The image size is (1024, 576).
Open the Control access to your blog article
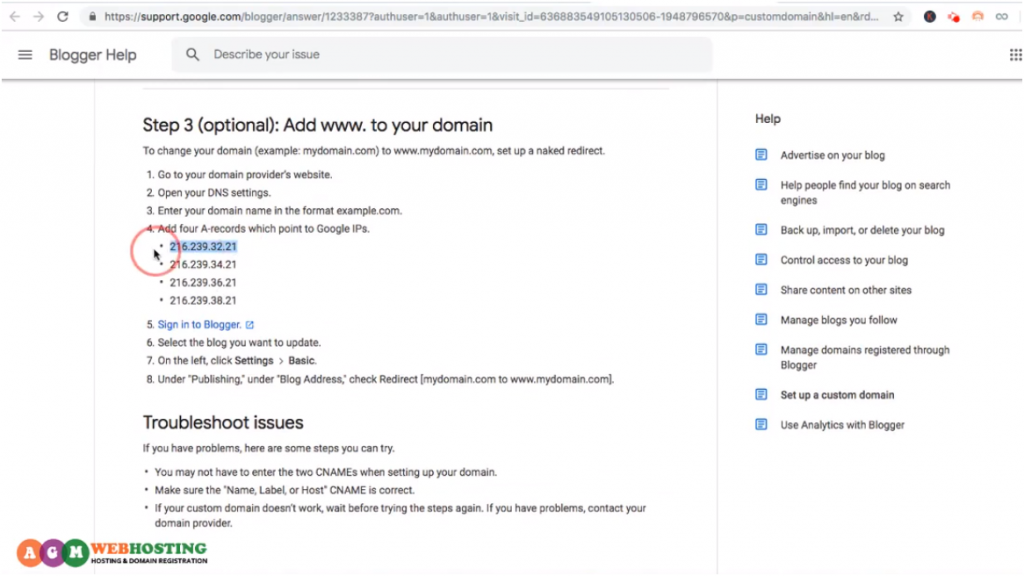pos(844,261)
